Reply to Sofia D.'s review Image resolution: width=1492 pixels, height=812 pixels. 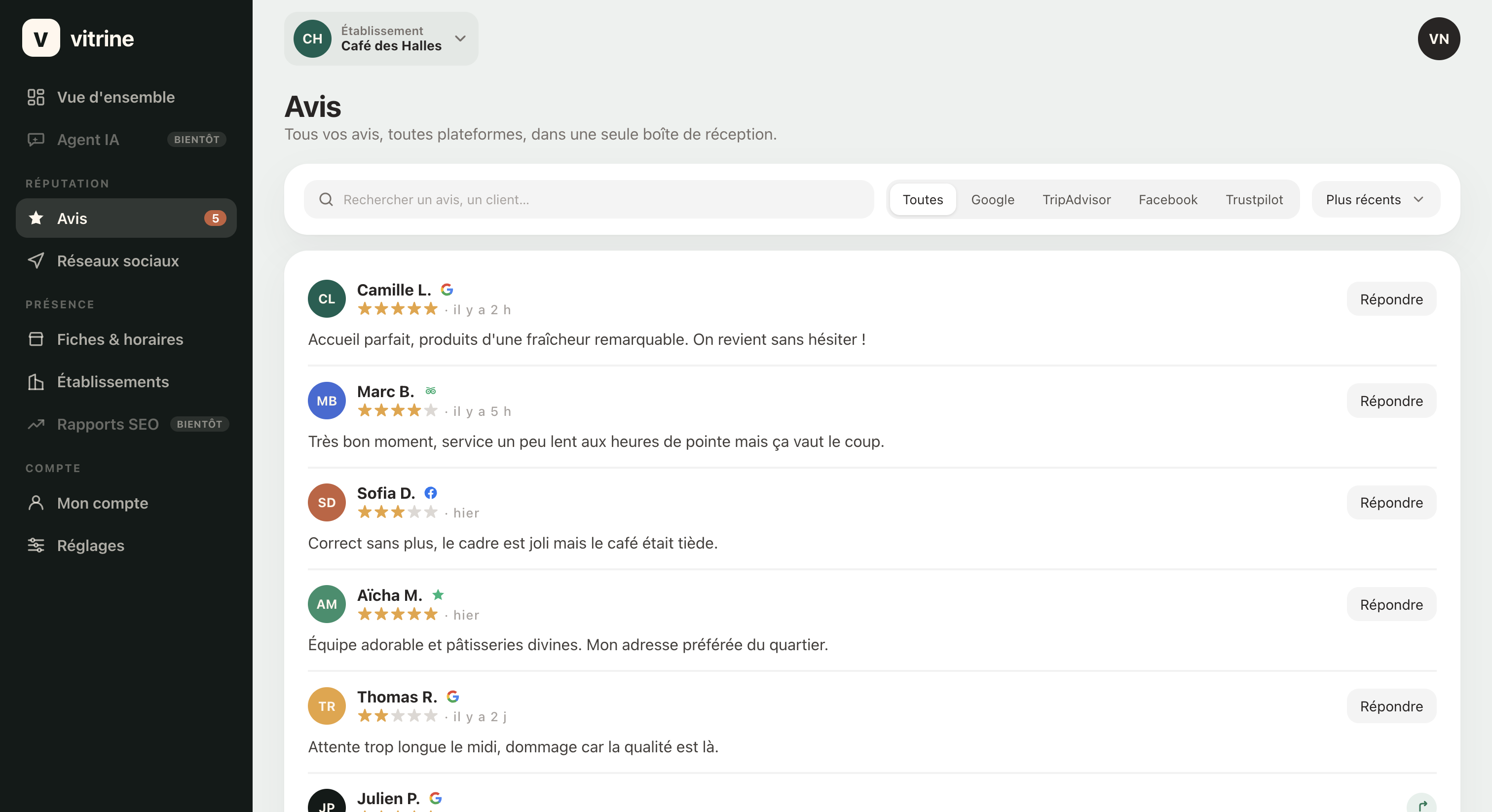[x=1391, y=502]
